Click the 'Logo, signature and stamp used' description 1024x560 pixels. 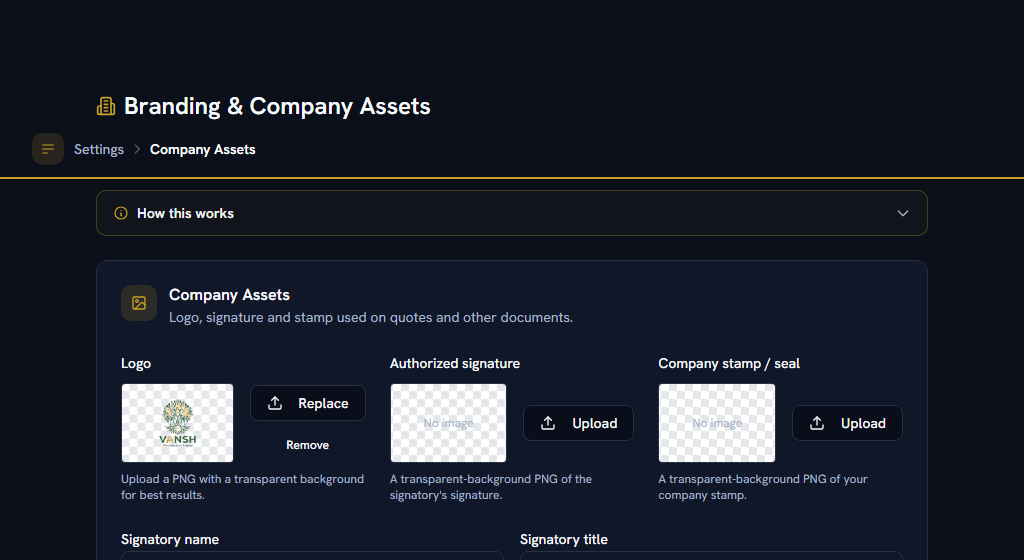pyautogui.click(x=371, y=317)
